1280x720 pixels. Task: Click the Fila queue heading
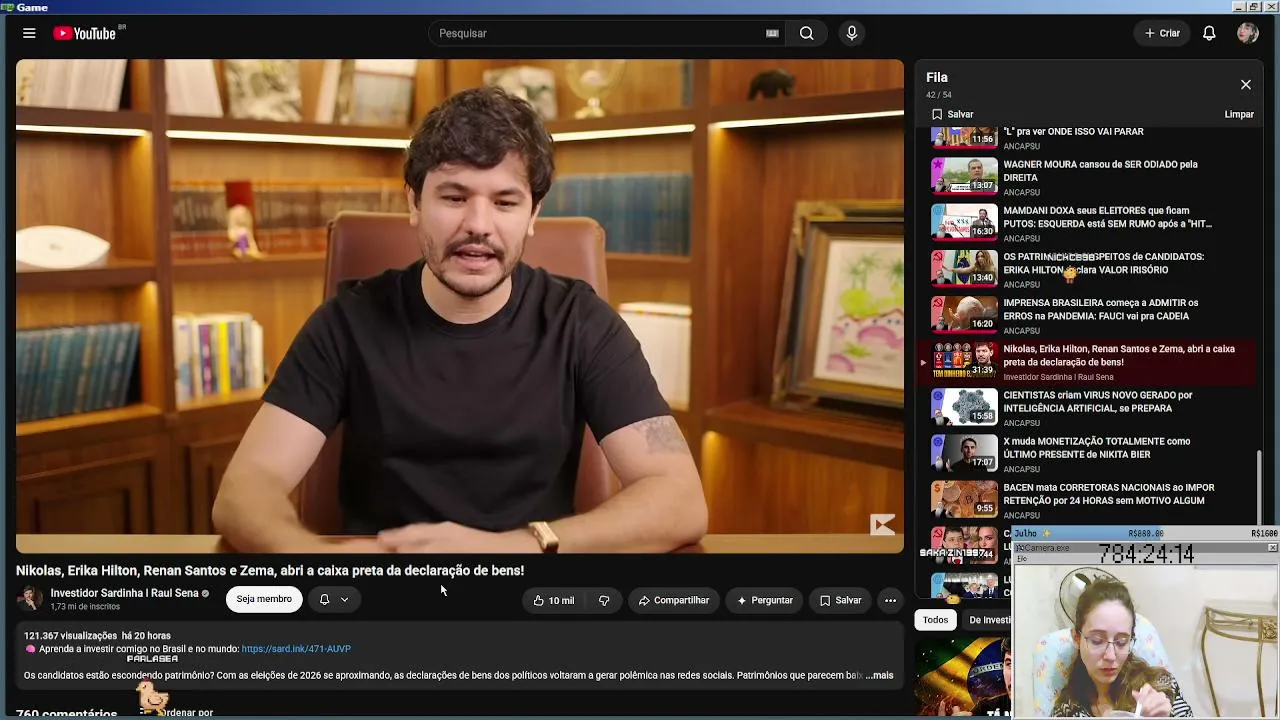(937, 77)
